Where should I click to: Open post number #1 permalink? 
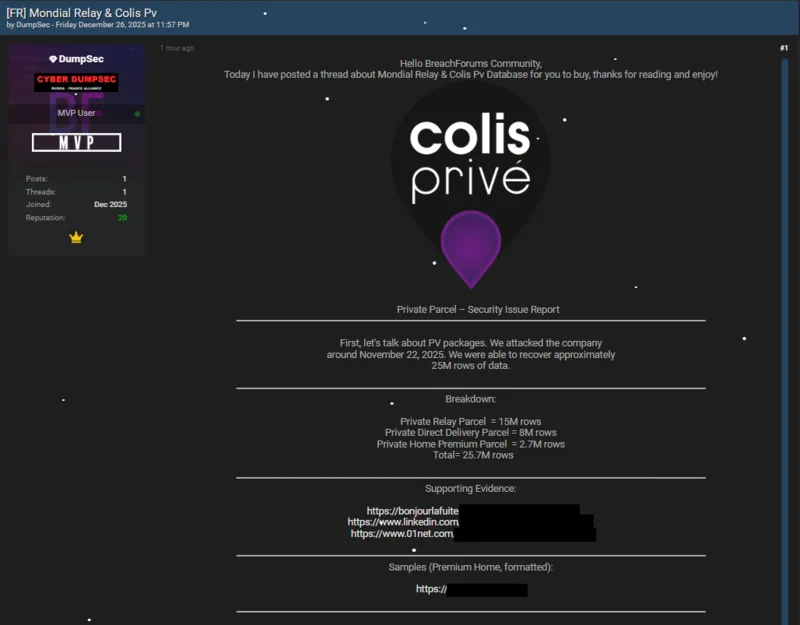coord(784,48)
